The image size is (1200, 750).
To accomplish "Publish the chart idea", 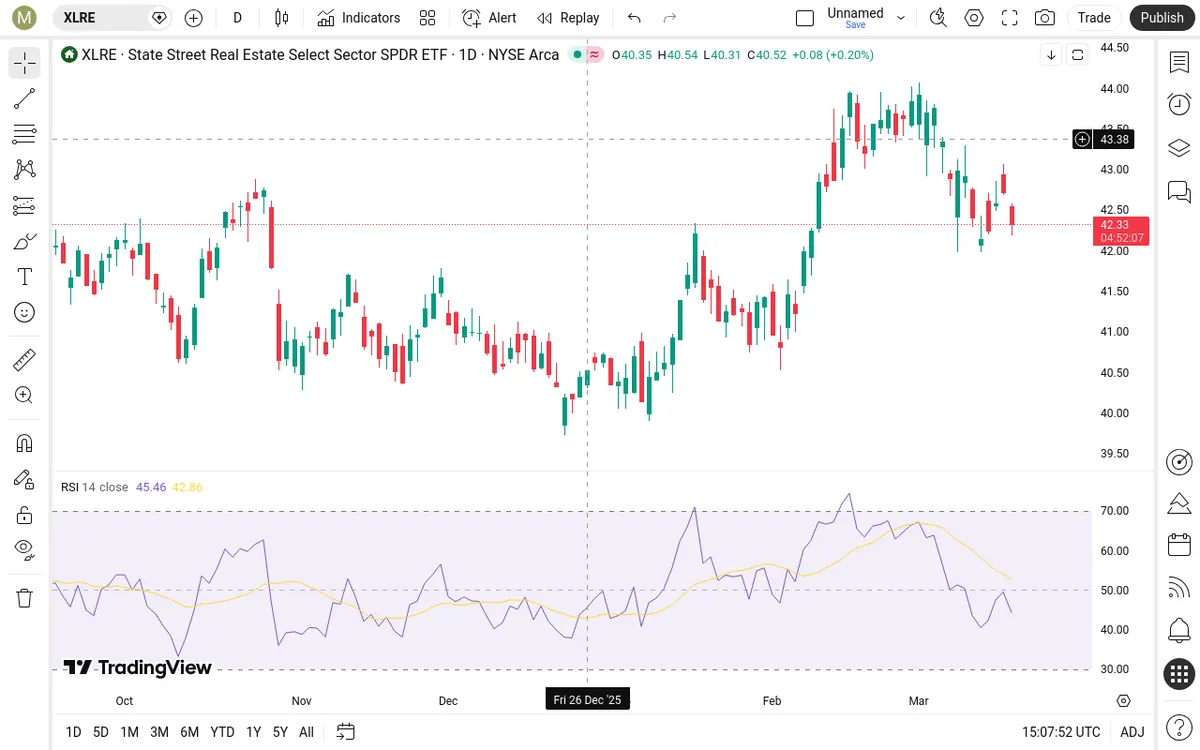I will tap(1162, 18).
